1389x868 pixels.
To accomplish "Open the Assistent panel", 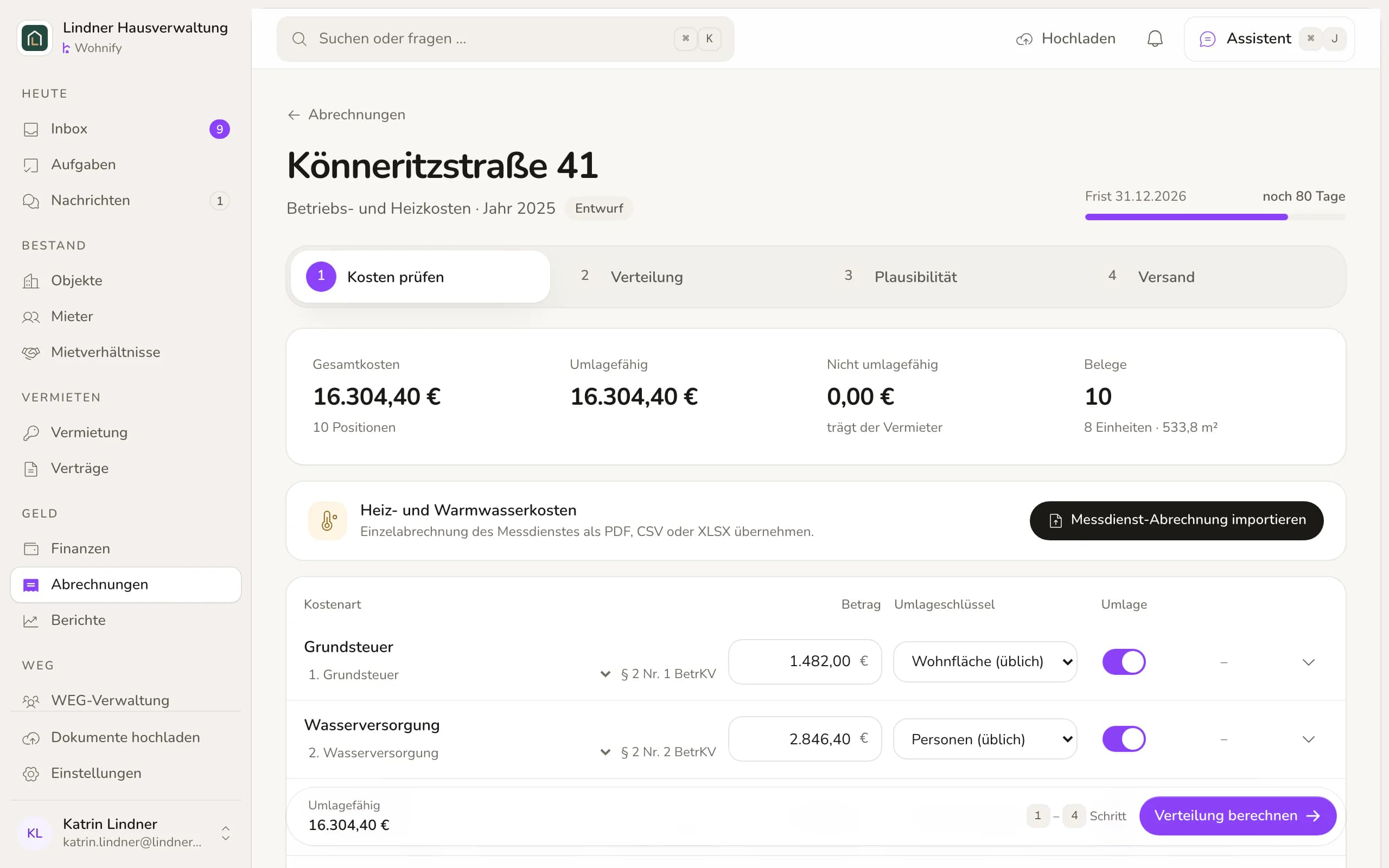I will coord(1269,39).
